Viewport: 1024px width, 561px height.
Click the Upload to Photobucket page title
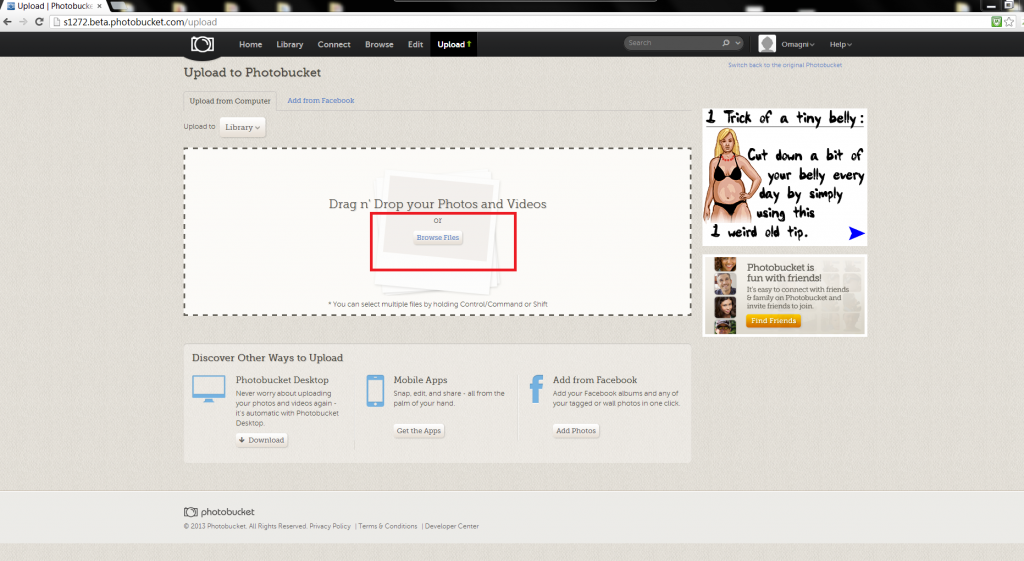pos(252,72)
